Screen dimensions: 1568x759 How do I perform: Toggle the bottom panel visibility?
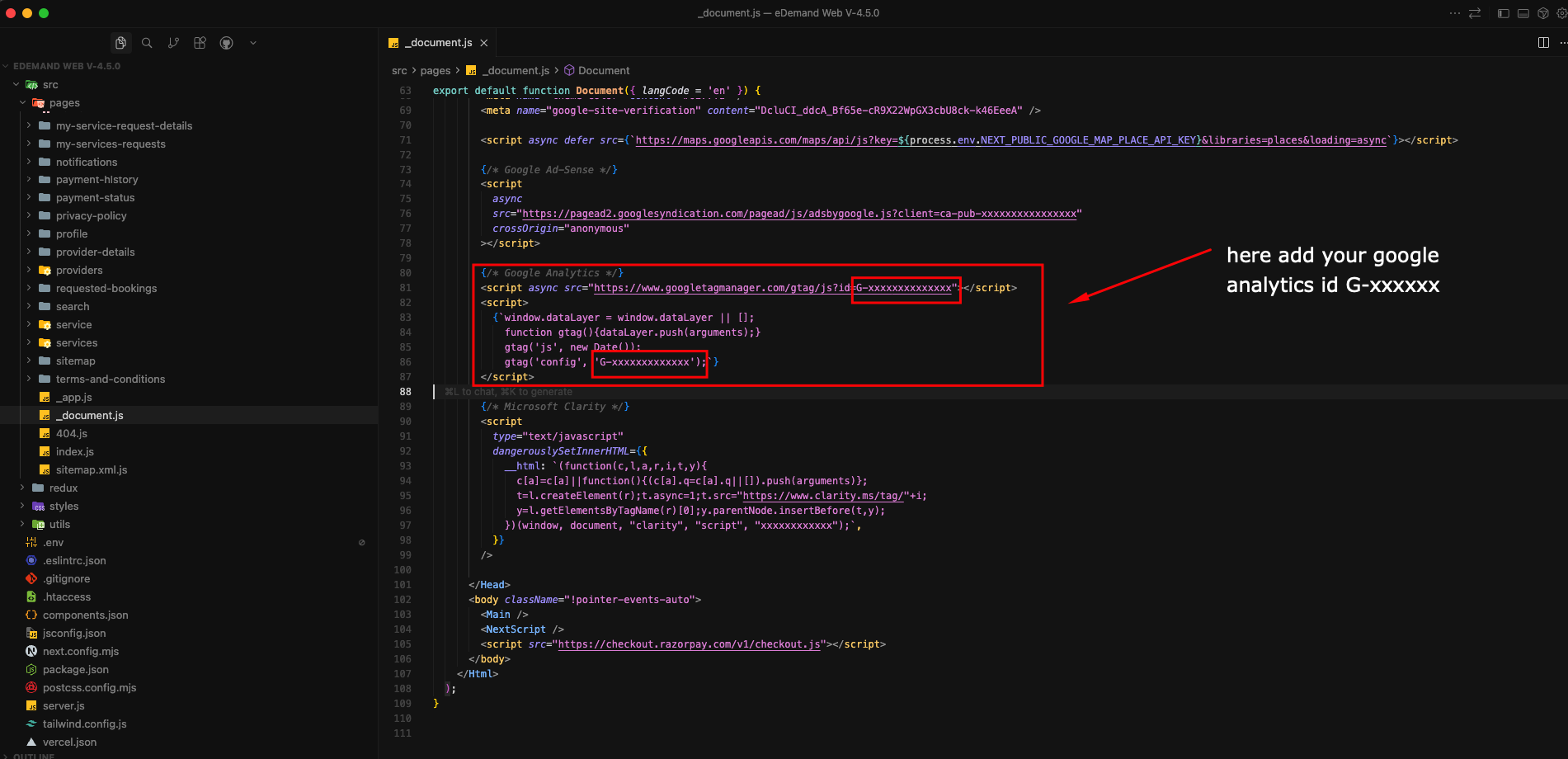1522,12
